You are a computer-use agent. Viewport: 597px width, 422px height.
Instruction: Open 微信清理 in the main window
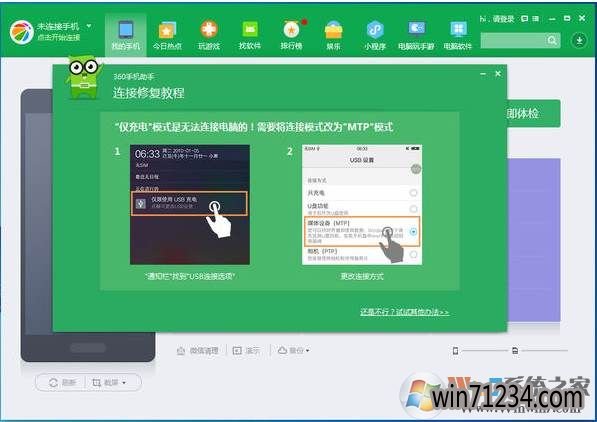[x=198, y=350]
